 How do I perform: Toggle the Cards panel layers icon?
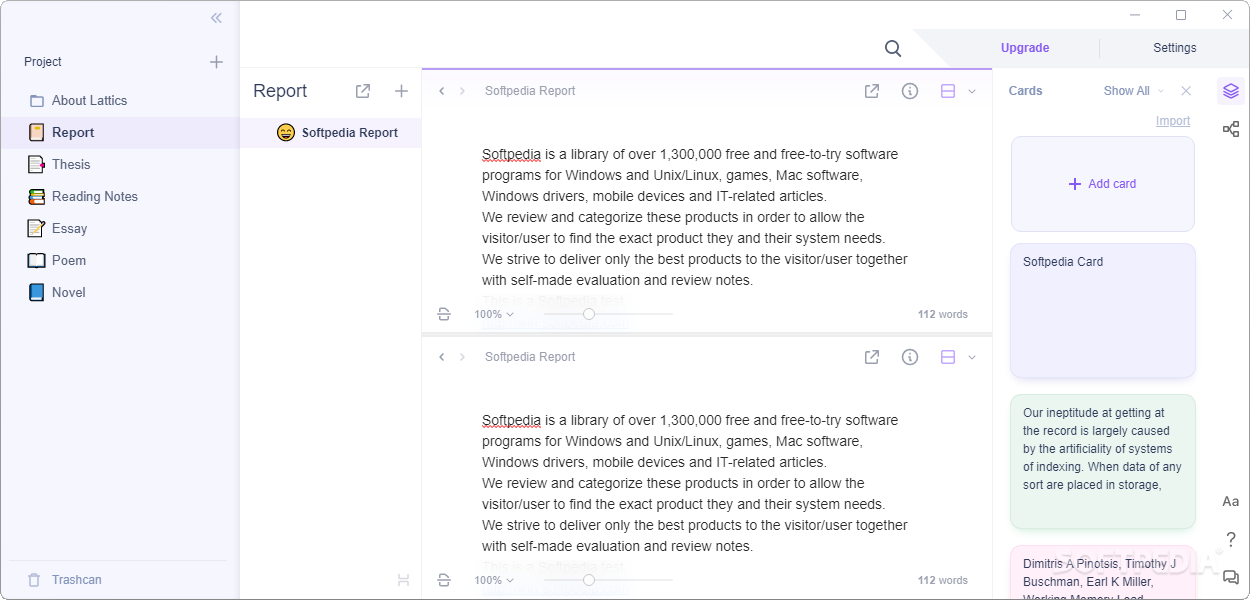1231,91
